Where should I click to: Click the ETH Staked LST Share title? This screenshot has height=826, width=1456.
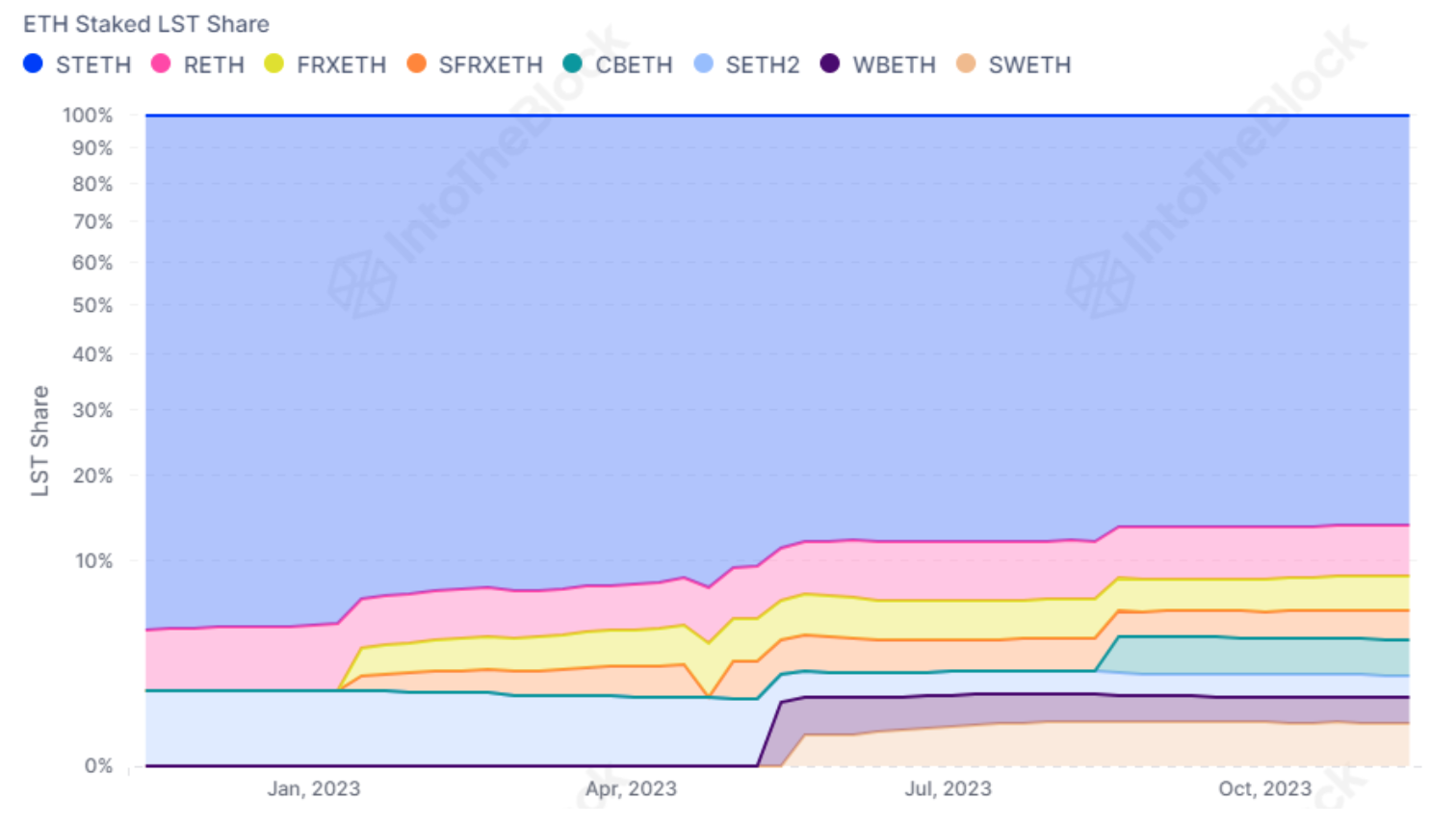point(146,24)
